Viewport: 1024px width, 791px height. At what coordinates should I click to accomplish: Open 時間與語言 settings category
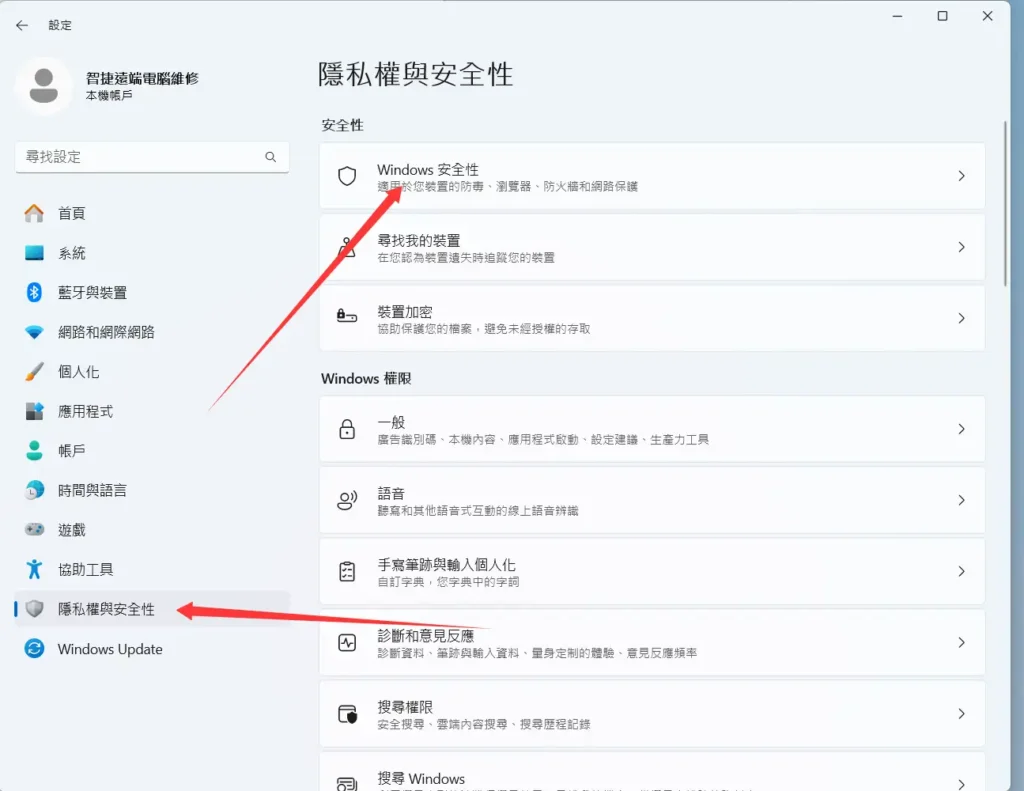click(x=152, y=490)
